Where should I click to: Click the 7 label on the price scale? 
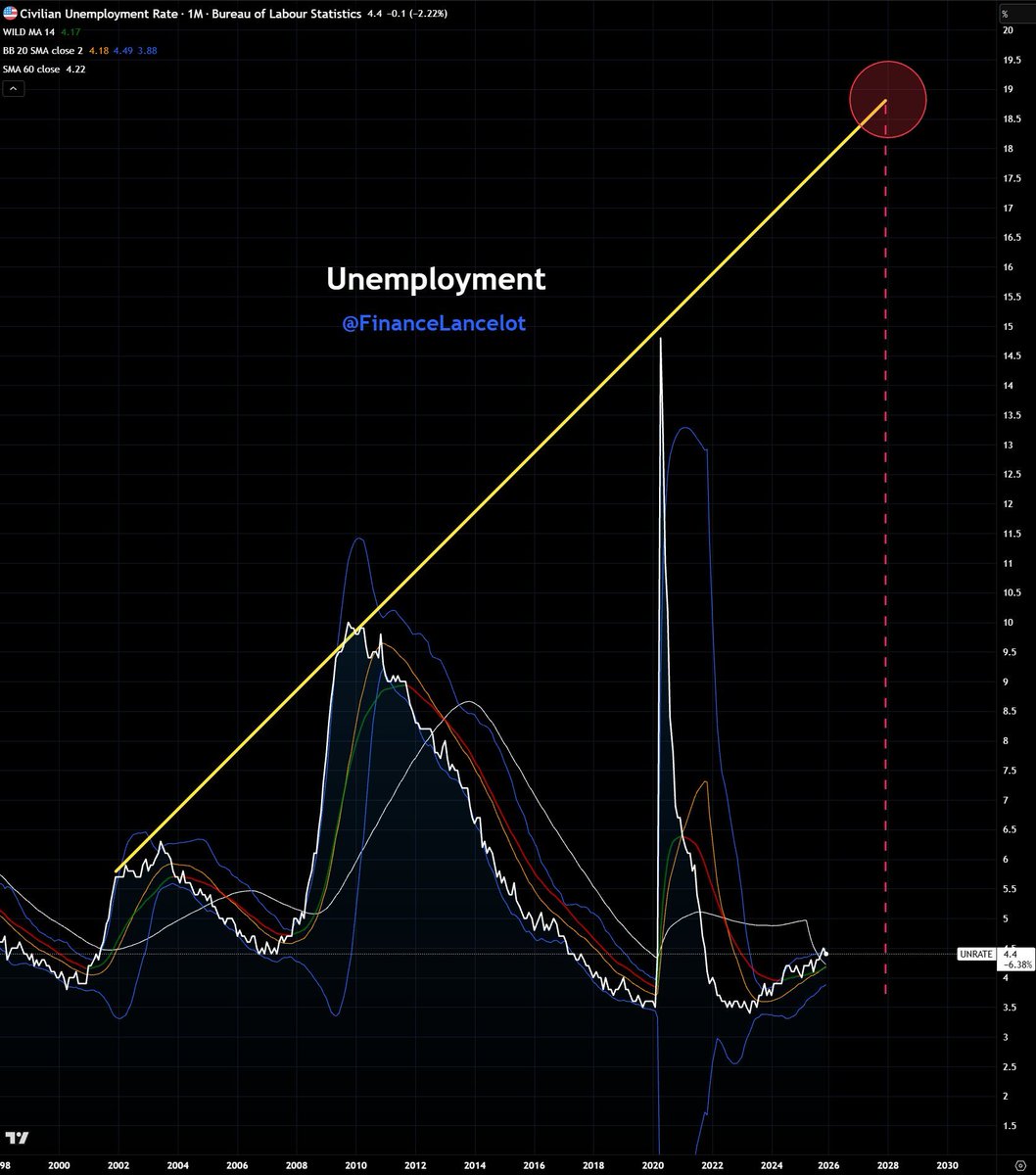tap(1005, 800)
